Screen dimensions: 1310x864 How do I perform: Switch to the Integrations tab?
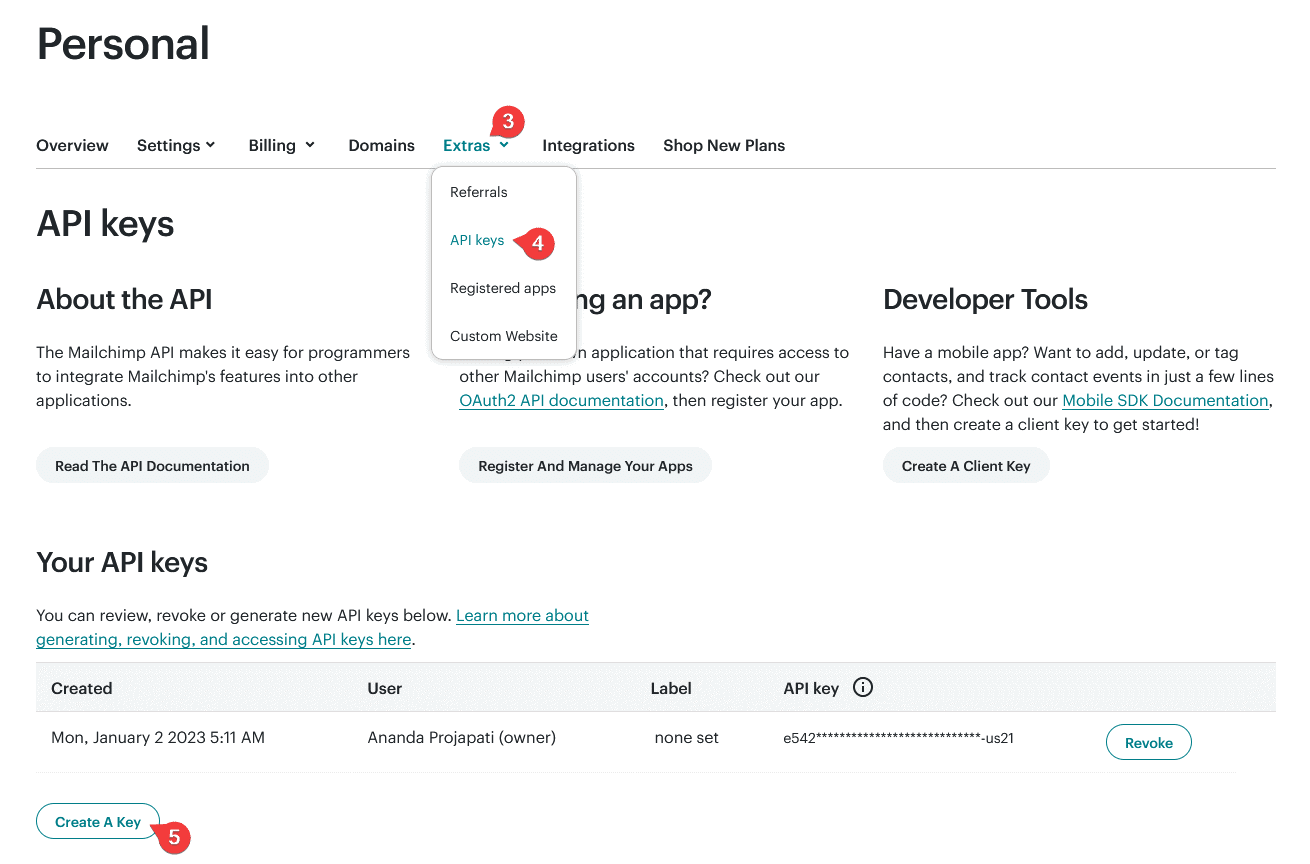pyautogui.click(x=588, y=145)
